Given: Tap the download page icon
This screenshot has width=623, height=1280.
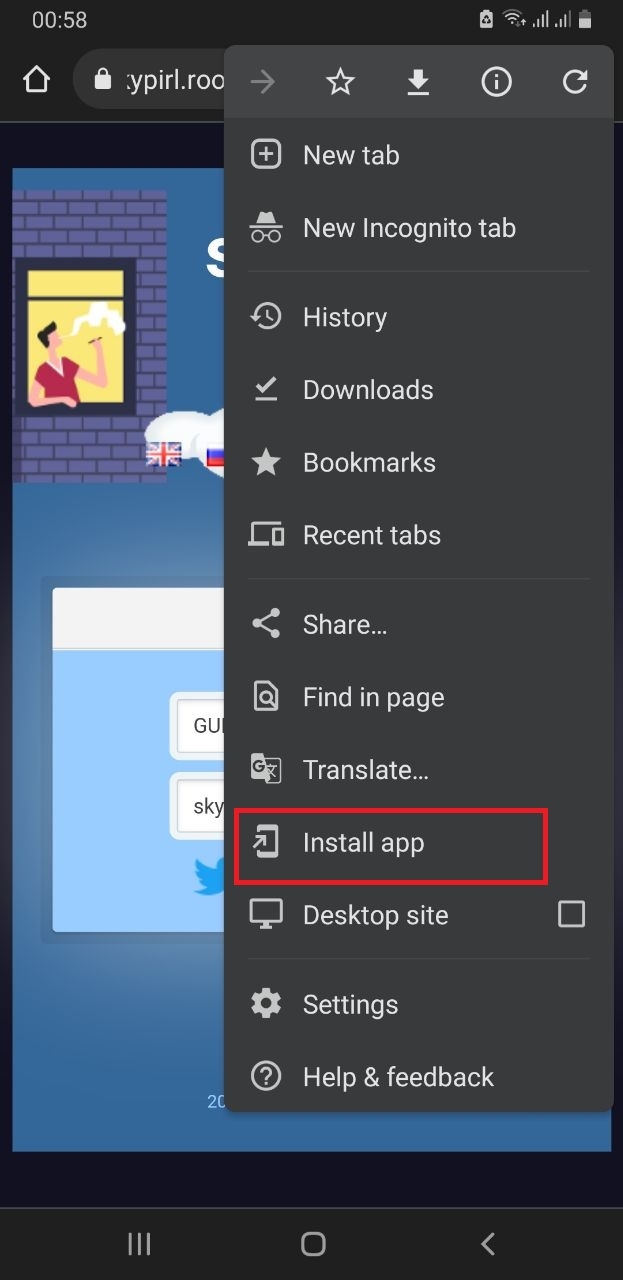Looking at the screenshot, I should 418,82.
